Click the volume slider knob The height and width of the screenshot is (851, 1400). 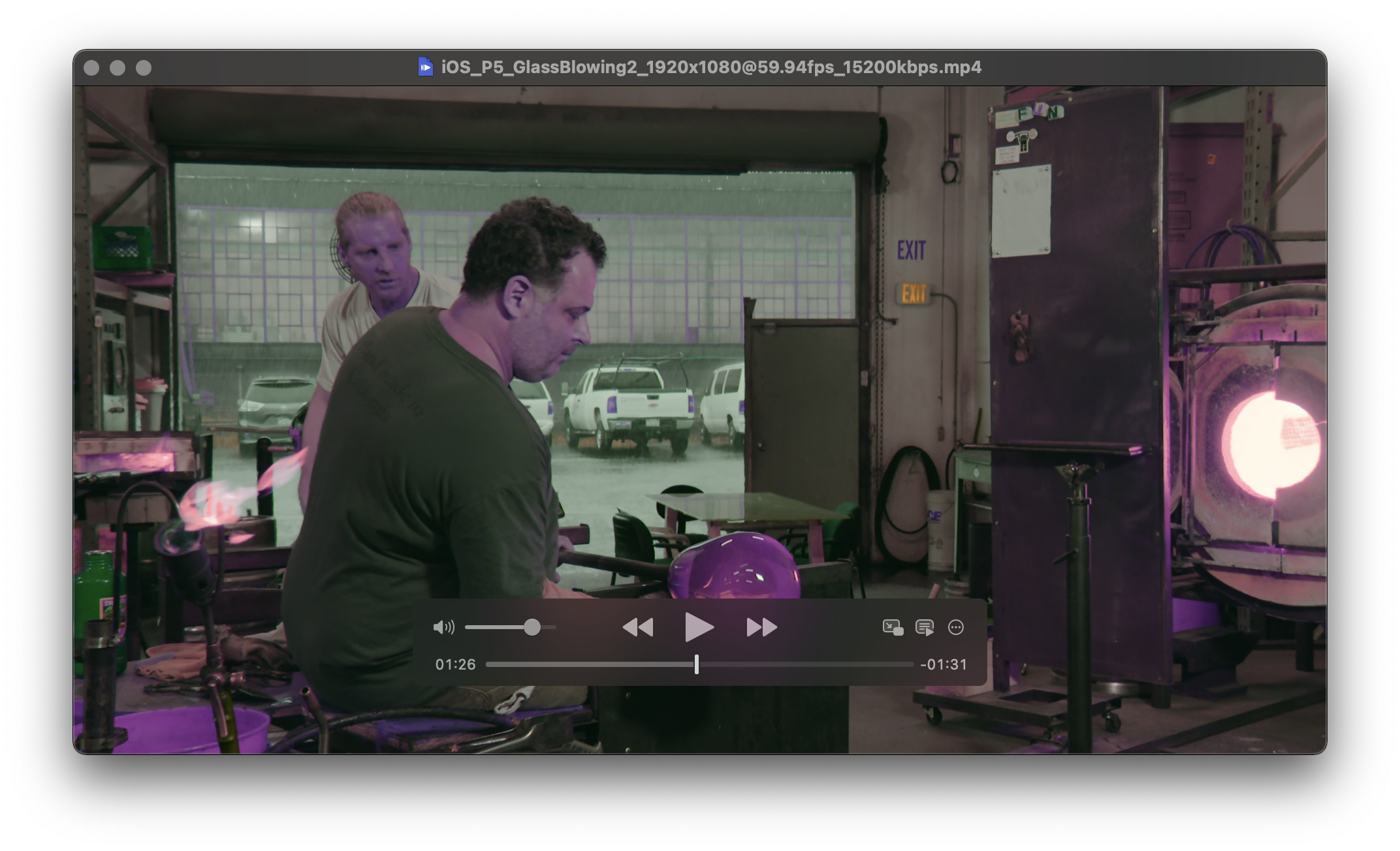pos(532,627)
